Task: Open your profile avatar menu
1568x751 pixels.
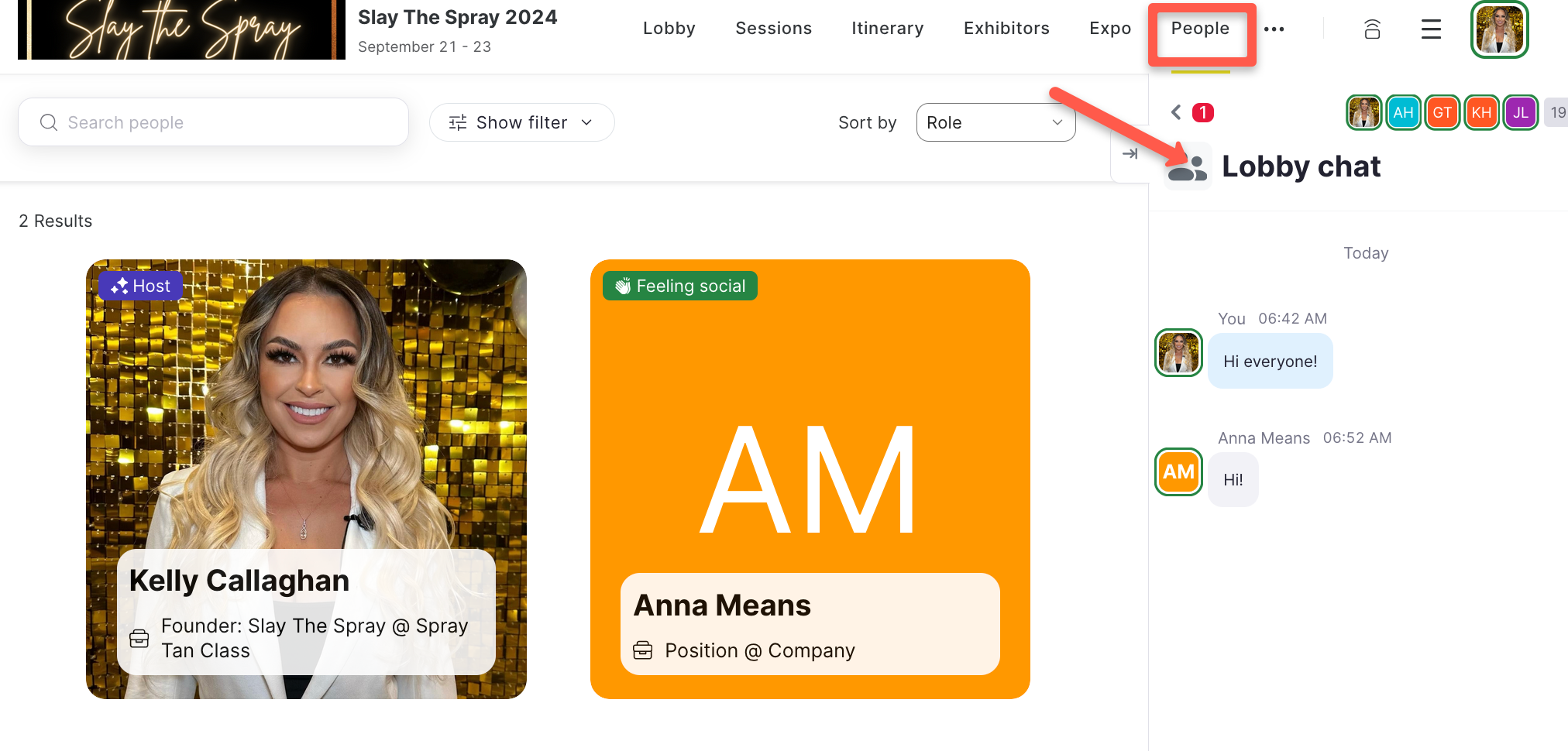Action: [x=1499, y=29]
